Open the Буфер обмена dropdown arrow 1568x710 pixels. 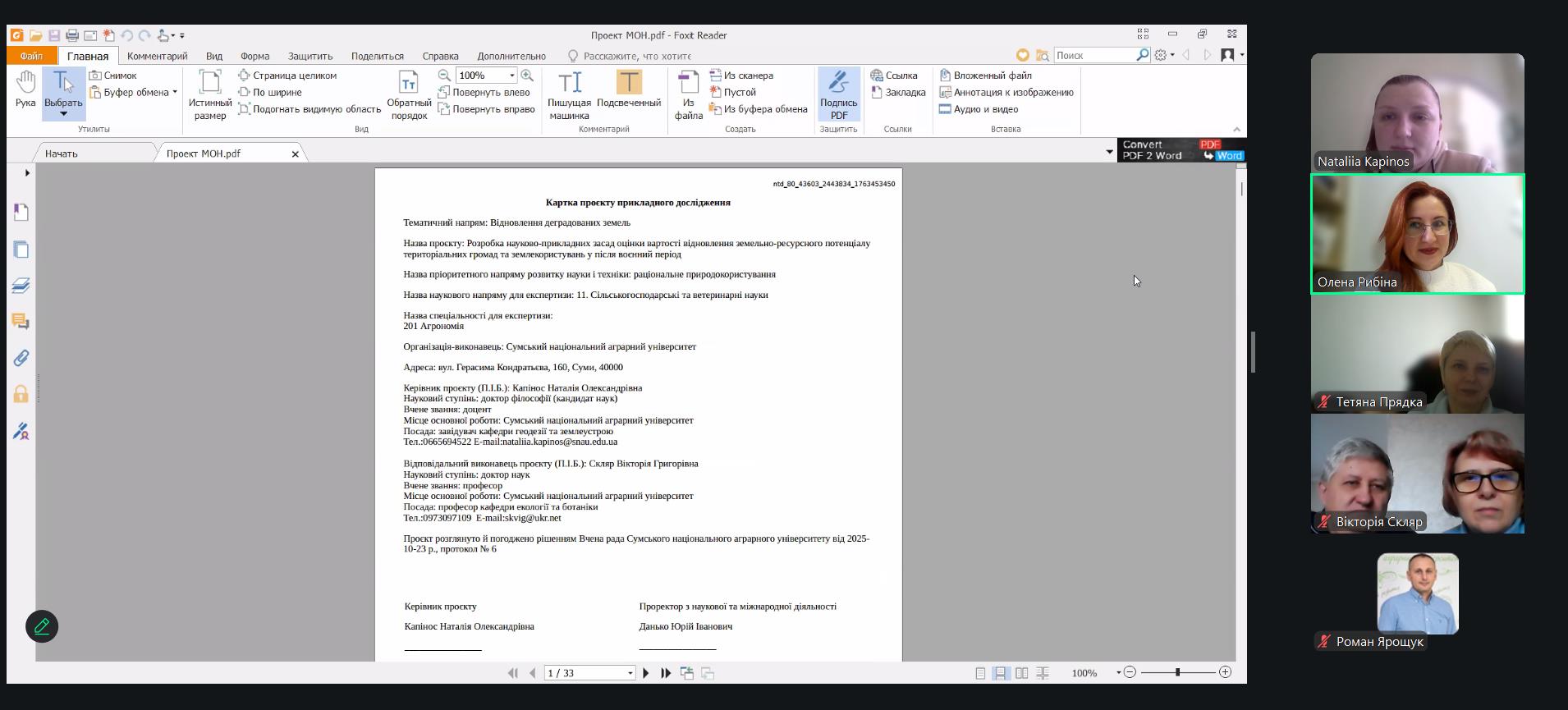point(175,92)
